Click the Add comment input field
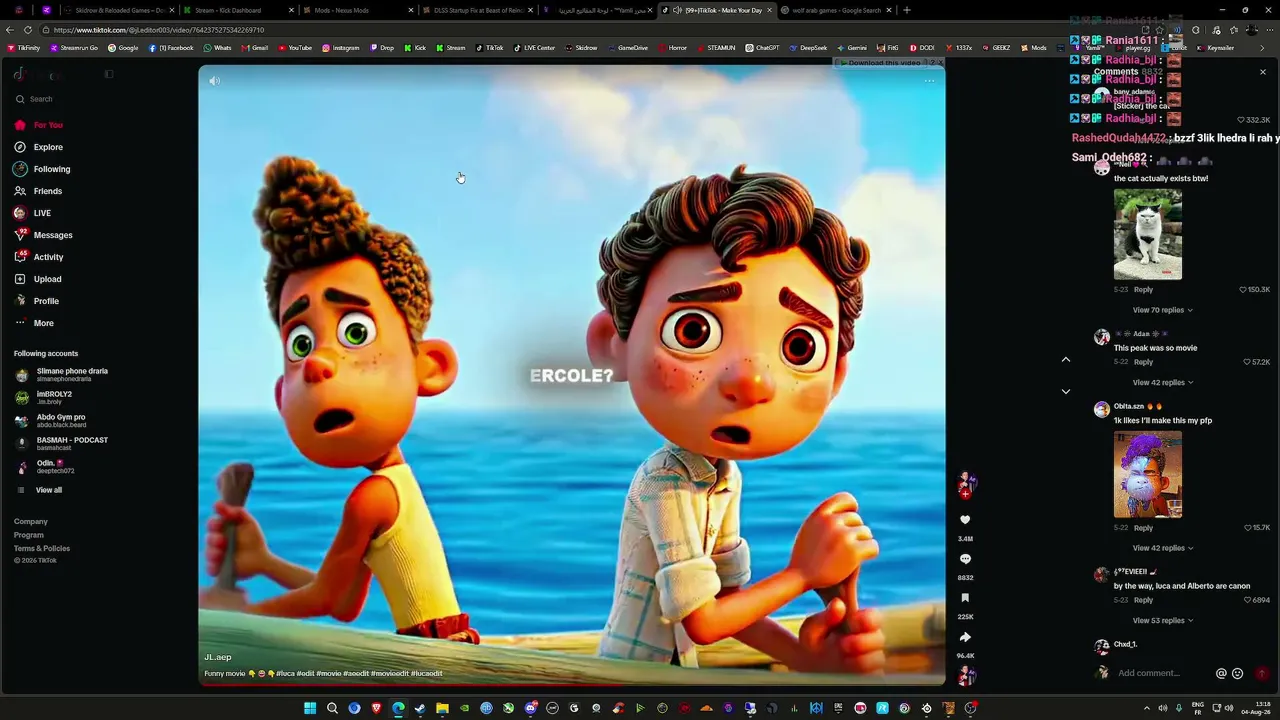1280x720 pixels. 1162,673
